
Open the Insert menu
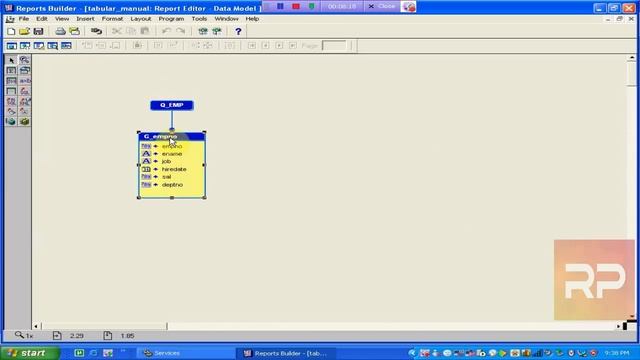pyautogui.click(x=85, y=19)
